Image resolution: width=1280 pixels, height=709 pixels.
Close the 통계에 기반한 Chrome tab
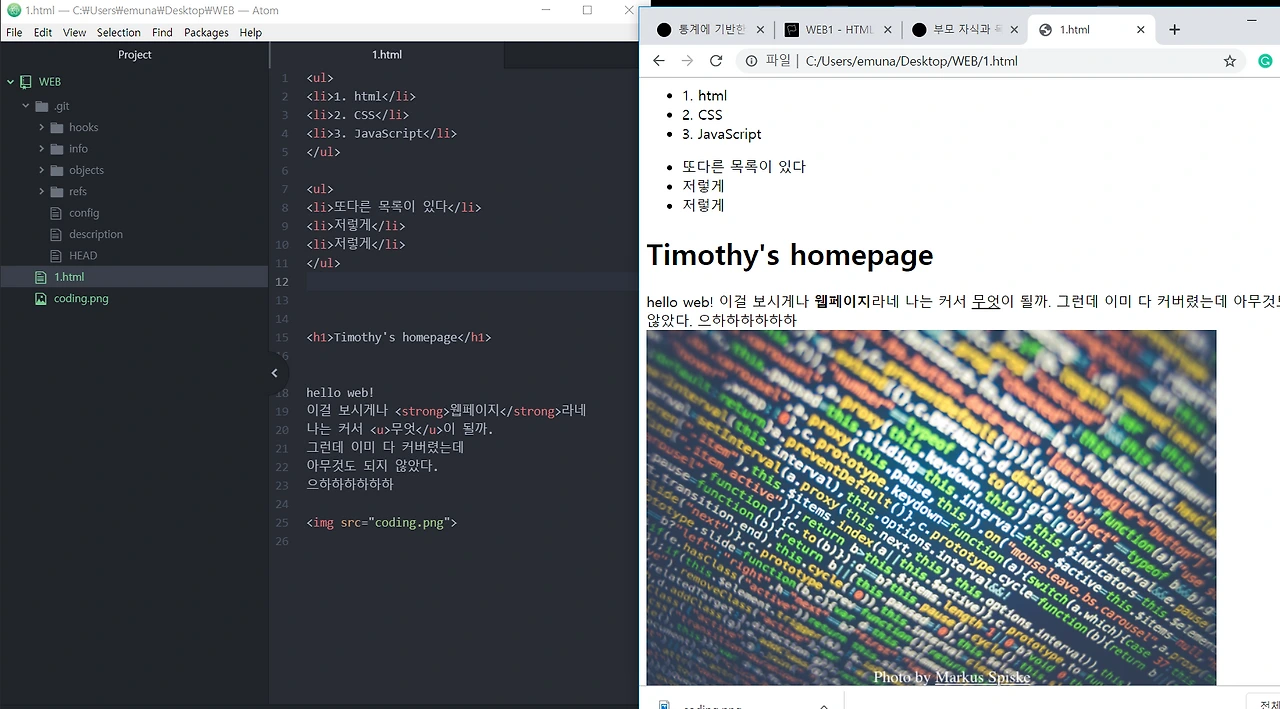pos(759,30)
